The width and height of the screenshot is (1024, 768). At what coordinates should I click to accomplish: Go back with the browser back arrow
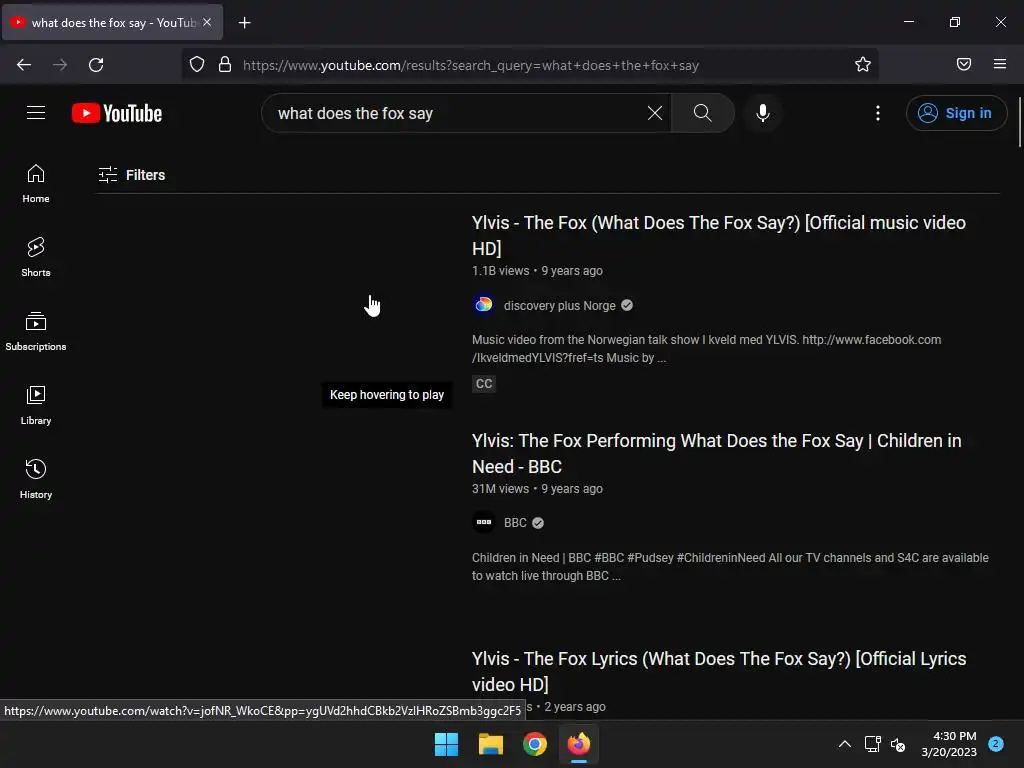pyautogui.click(x=24, y=65)
